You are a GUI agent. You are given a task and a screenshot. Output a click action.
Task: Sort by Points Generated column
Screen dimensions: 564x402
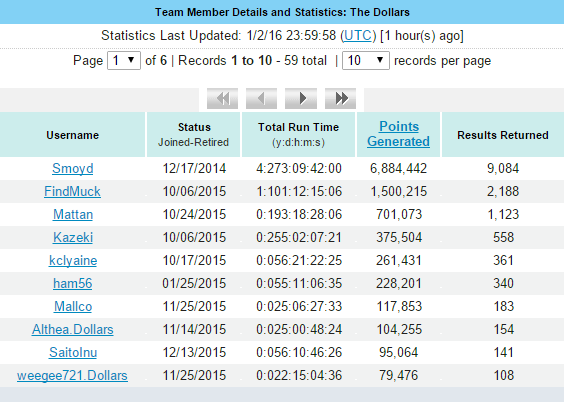click(x=399, y=134)
